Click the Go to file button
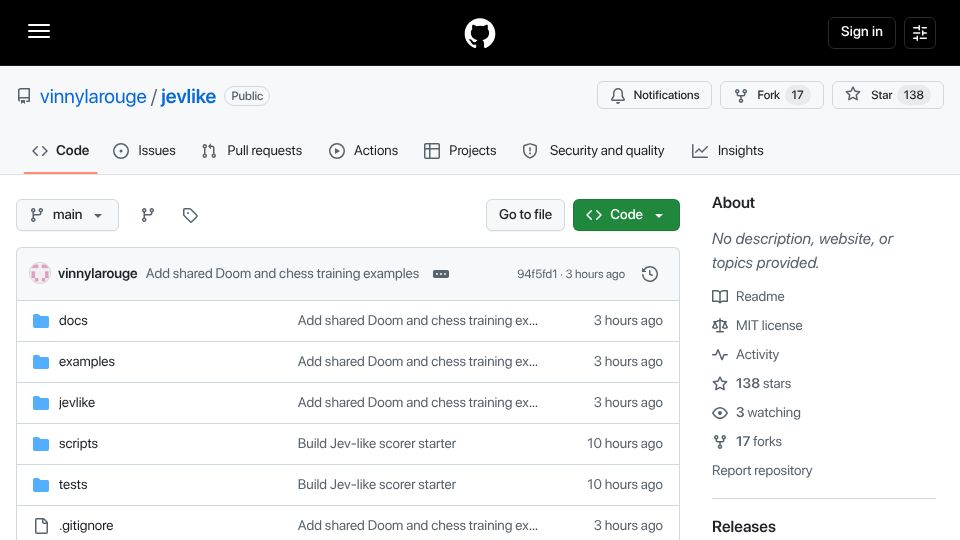 (x=525, y=215)
